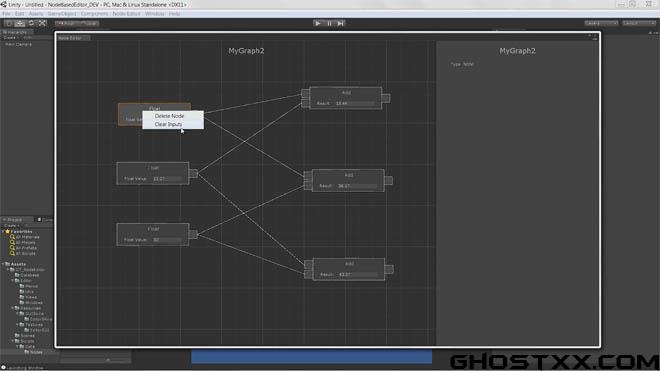The image size is (660, 371).
Task: Select the Rotate tool icon
Action: pyautogui.click(x=31, y=24)
